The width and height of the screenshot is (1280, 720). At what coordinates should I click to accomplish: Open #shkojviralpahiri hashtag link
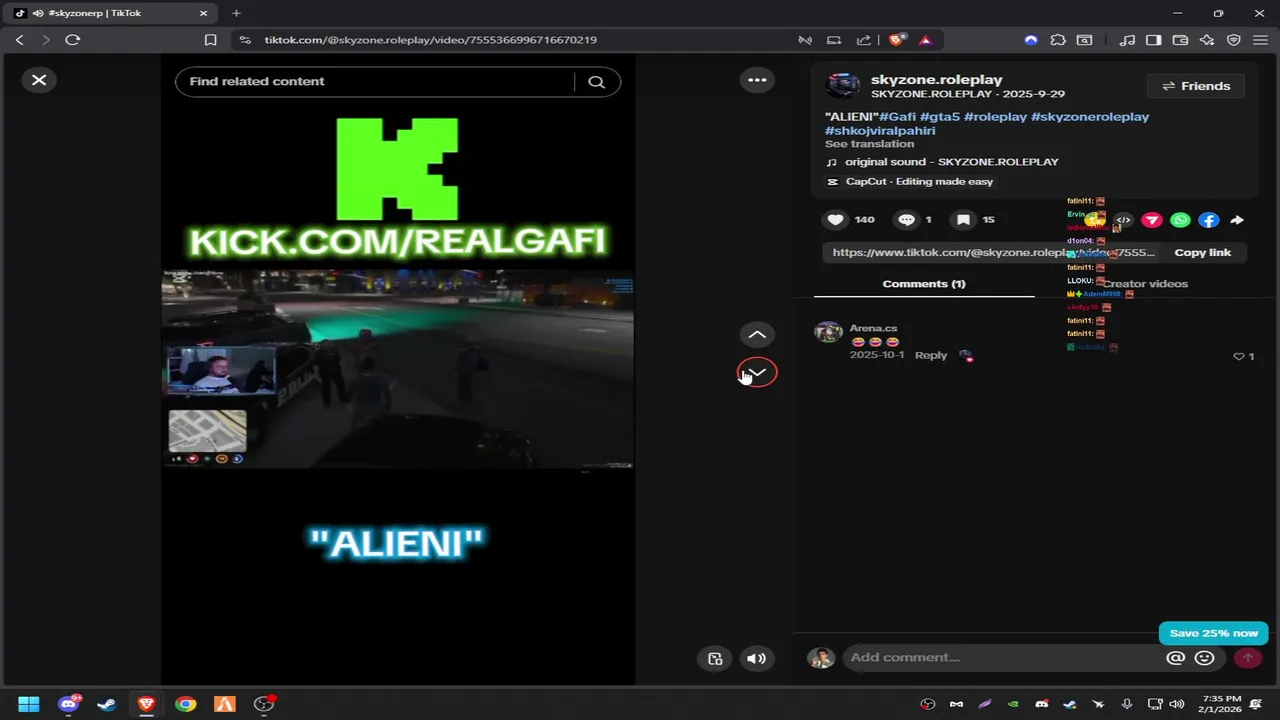(x=880, y=131)
